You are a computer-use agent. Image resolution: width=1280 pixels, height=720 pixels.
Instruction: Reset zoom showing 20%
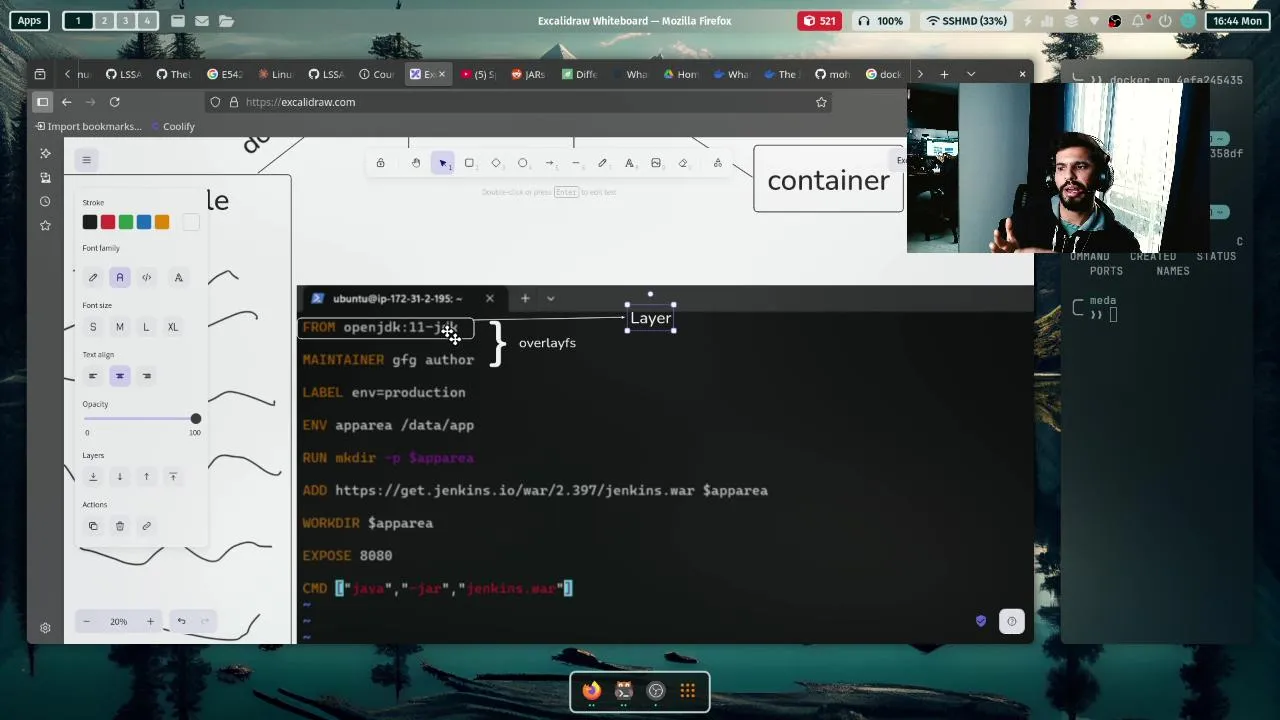[118, 622]
